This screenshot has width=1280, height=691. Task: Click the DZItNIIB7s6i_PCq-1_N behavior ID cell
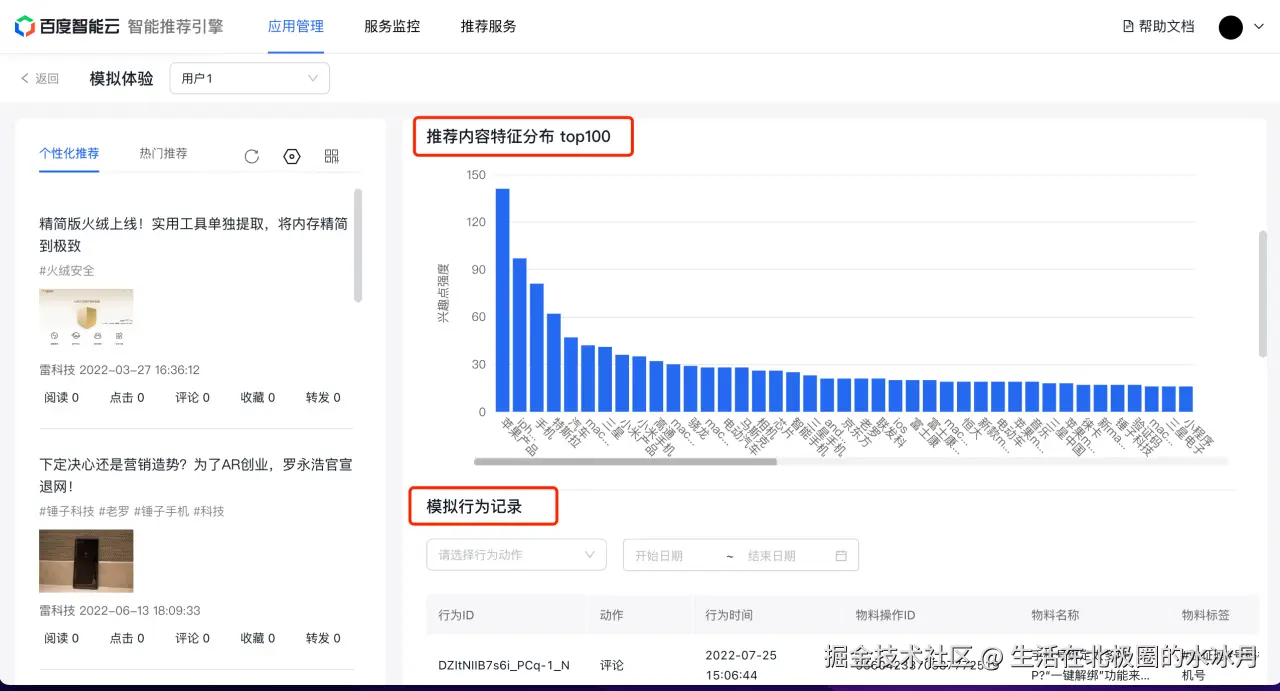pyautogui.click(x=504, y=665)
